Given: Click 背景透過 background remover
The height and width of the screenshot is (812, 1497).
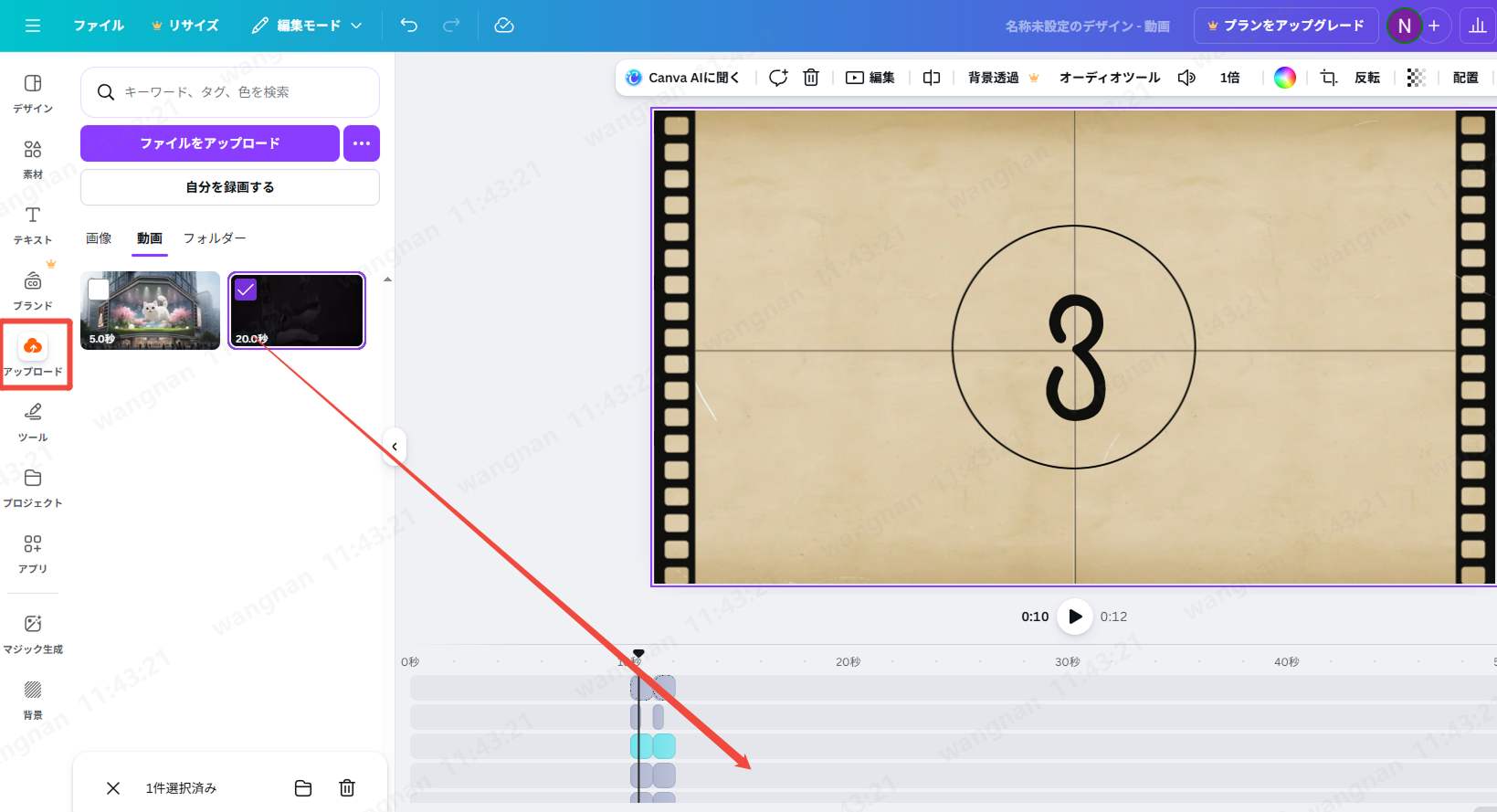Looking at the screenshot, I should (1003, 78).
